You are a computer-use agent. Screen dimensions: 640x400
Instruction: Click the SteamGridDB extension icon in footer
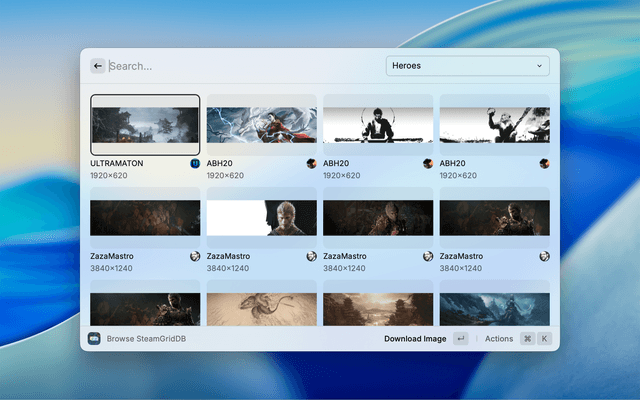[94, 339]
